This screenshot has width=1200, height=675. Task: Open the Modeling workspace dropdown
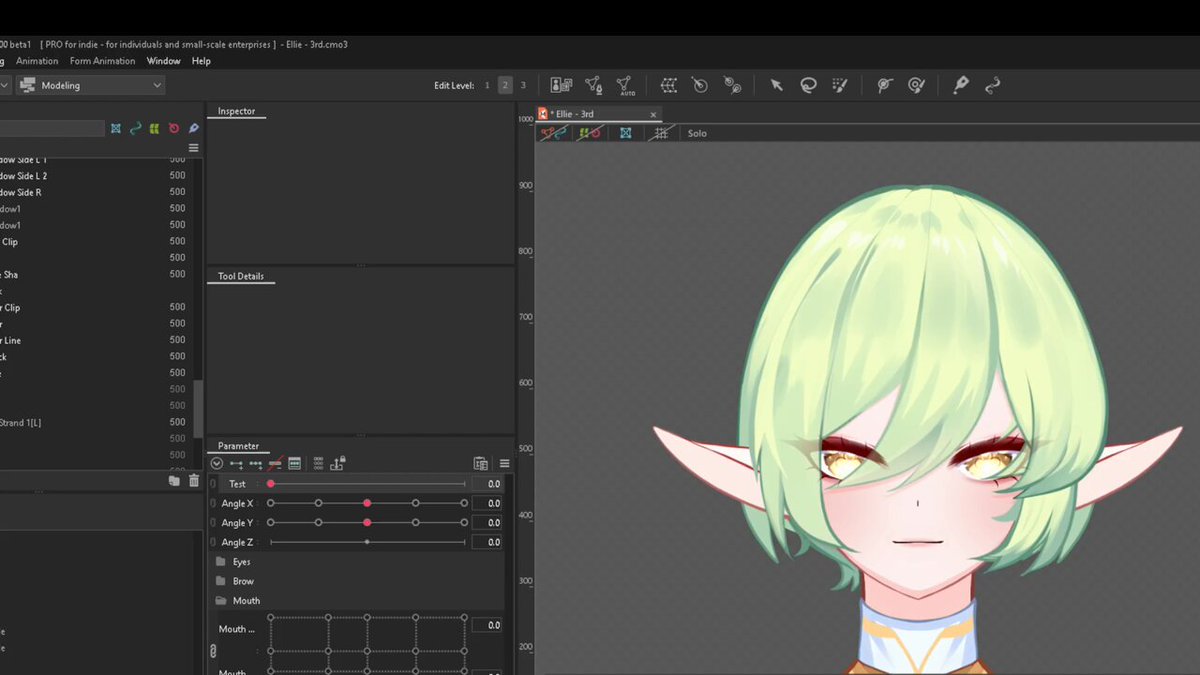[x=90, y=86]
